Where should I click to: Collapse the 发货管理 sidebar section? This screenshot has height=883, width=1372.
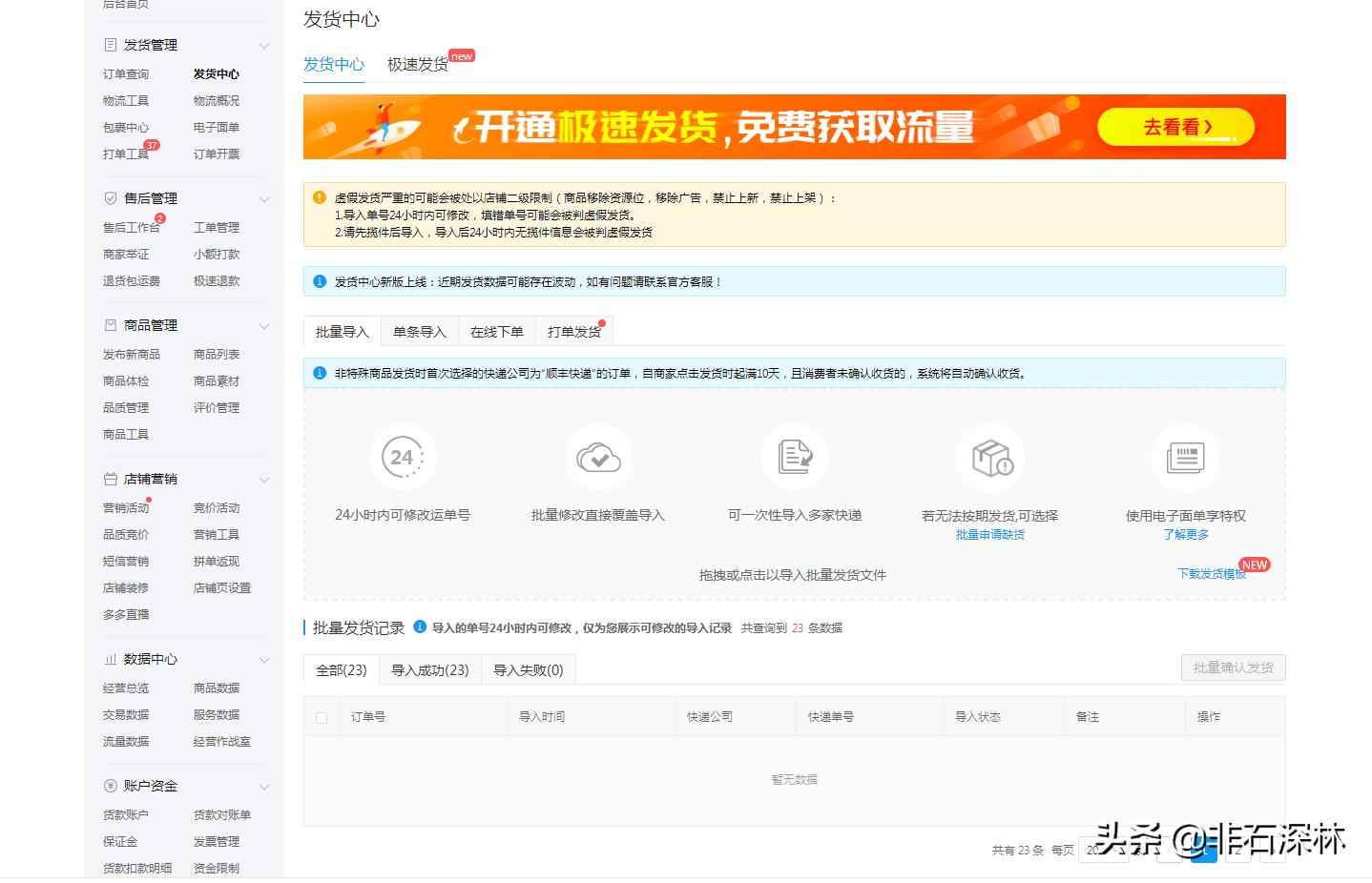[x=264, y=44]
